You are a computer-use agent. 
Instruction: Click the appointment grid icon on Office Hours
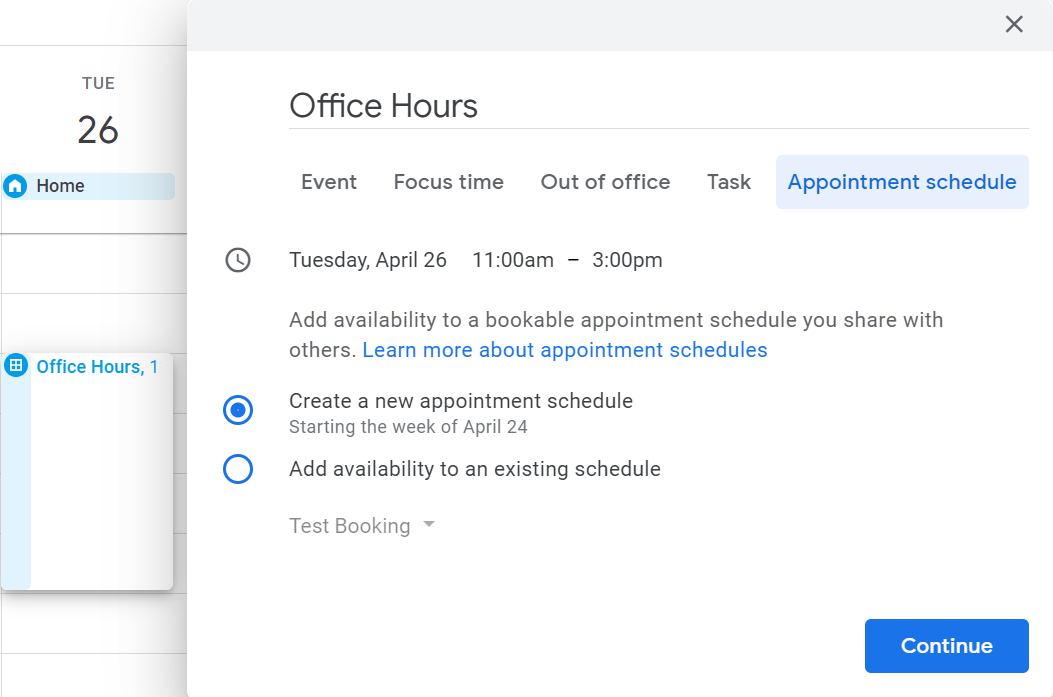pyautogui.click(x=16, y=366)
